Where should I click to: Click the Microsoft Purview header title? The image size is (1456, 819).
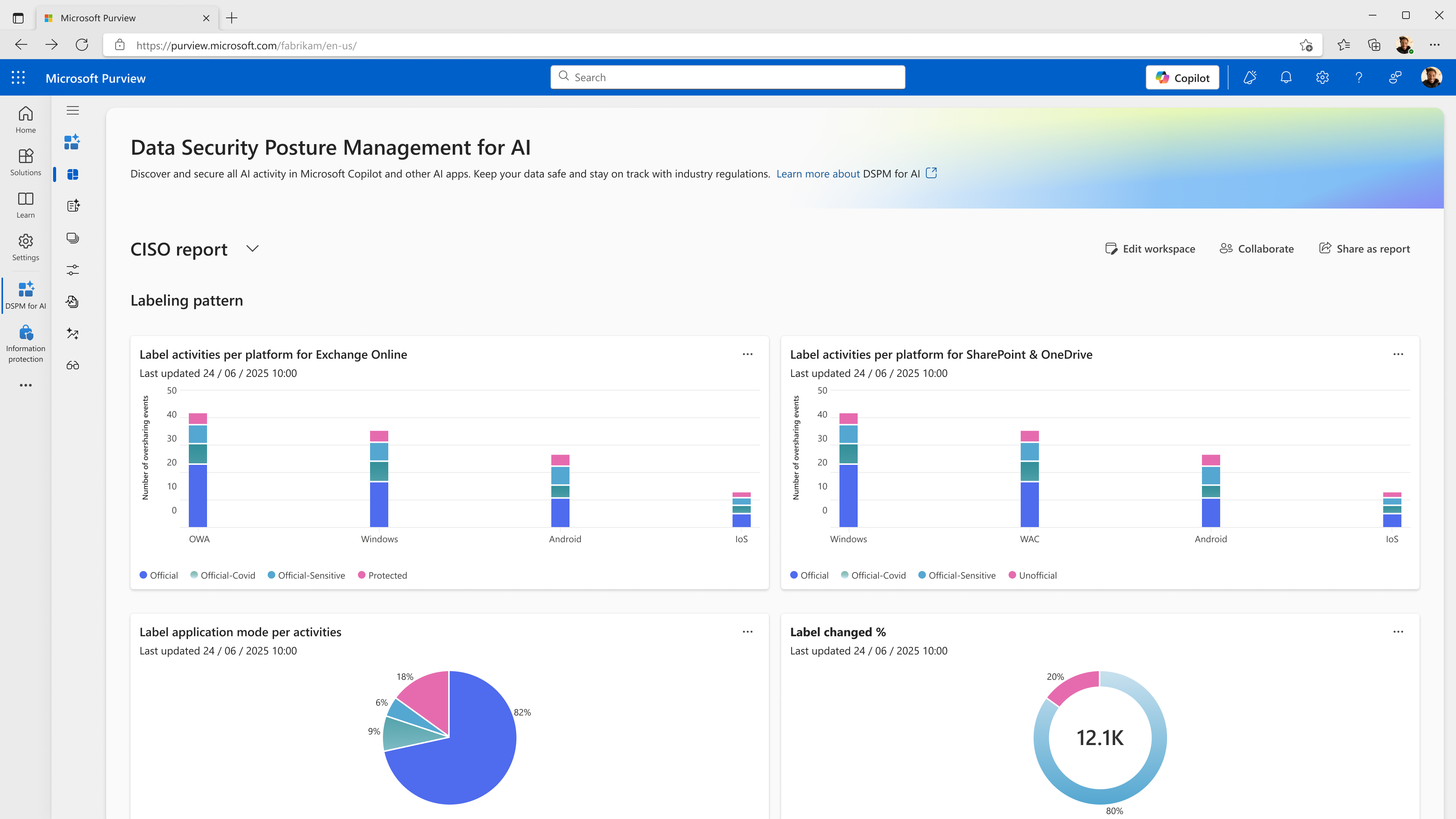(x=96, y=78)
